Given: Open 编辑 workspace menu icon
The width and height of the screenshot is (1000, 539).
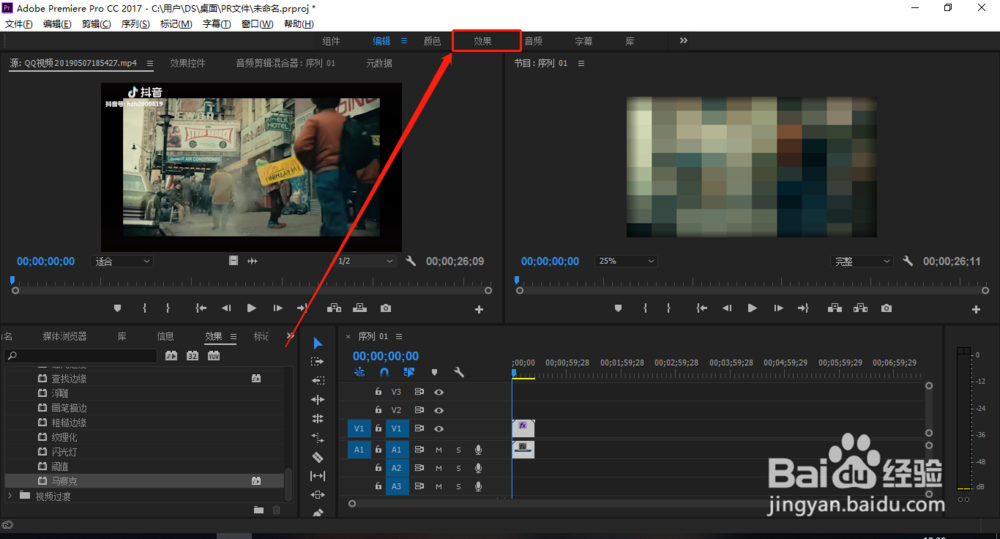Looking at the screenshot, I should [x=404, y=41].
